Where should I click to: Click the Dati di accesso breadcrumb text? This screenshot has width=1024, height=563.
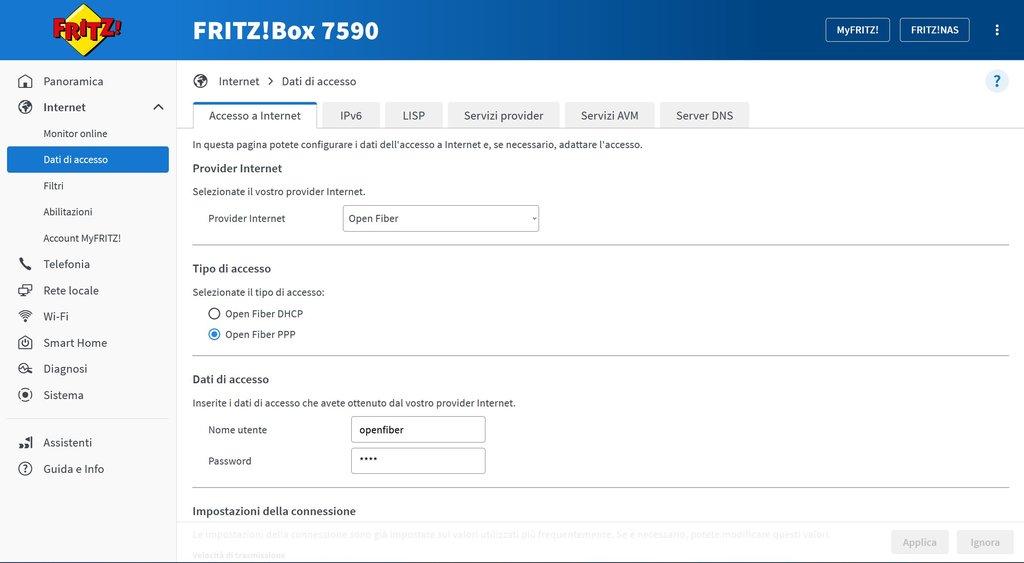pyautogui.click(x=319, y=81)
